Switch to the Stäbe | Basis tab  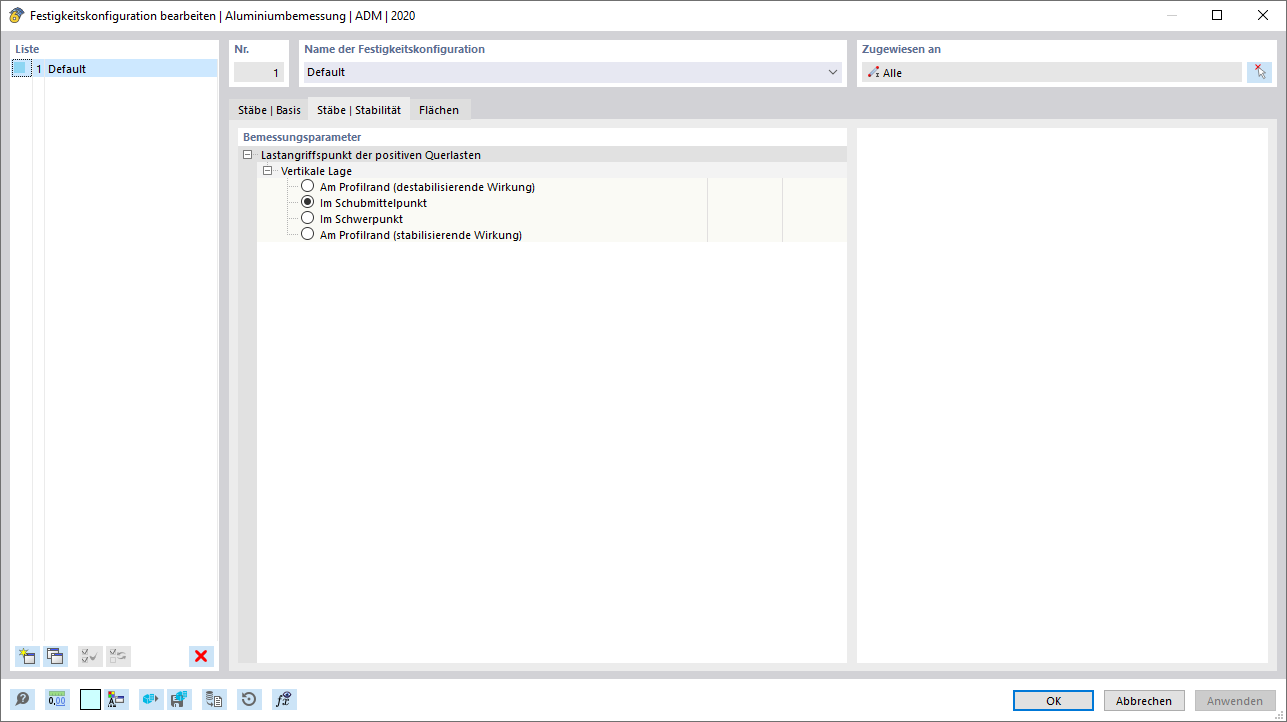point(269,110)
